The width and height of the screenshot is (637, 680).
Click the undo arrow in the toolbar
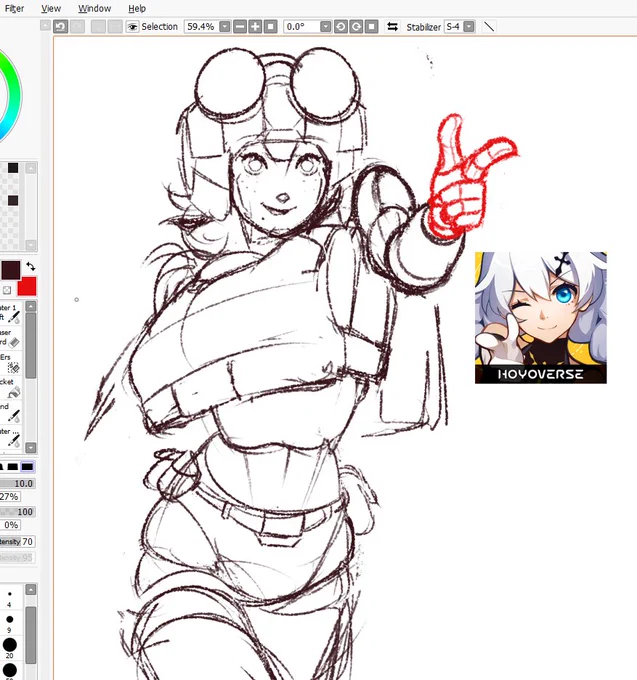click(x=61, y=27)
